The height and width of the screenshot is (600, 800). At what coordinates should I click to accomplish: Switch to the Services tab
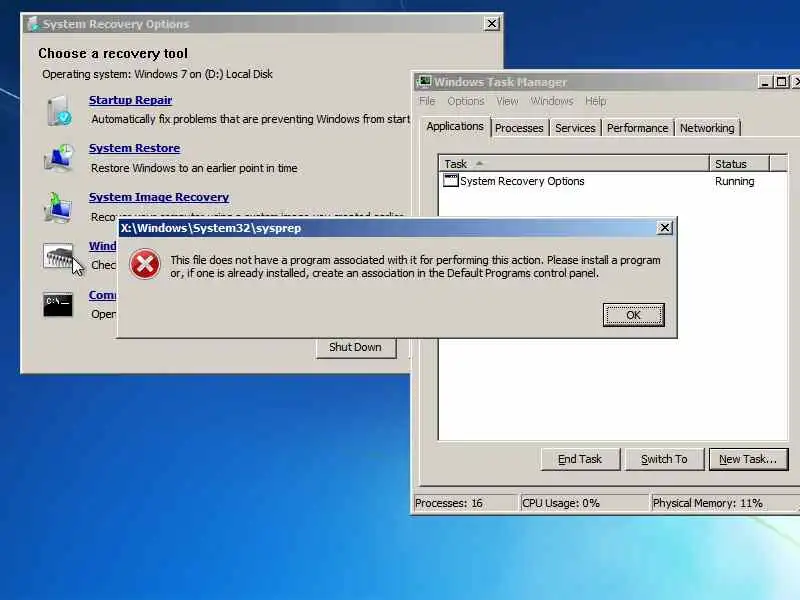(575, 128)
